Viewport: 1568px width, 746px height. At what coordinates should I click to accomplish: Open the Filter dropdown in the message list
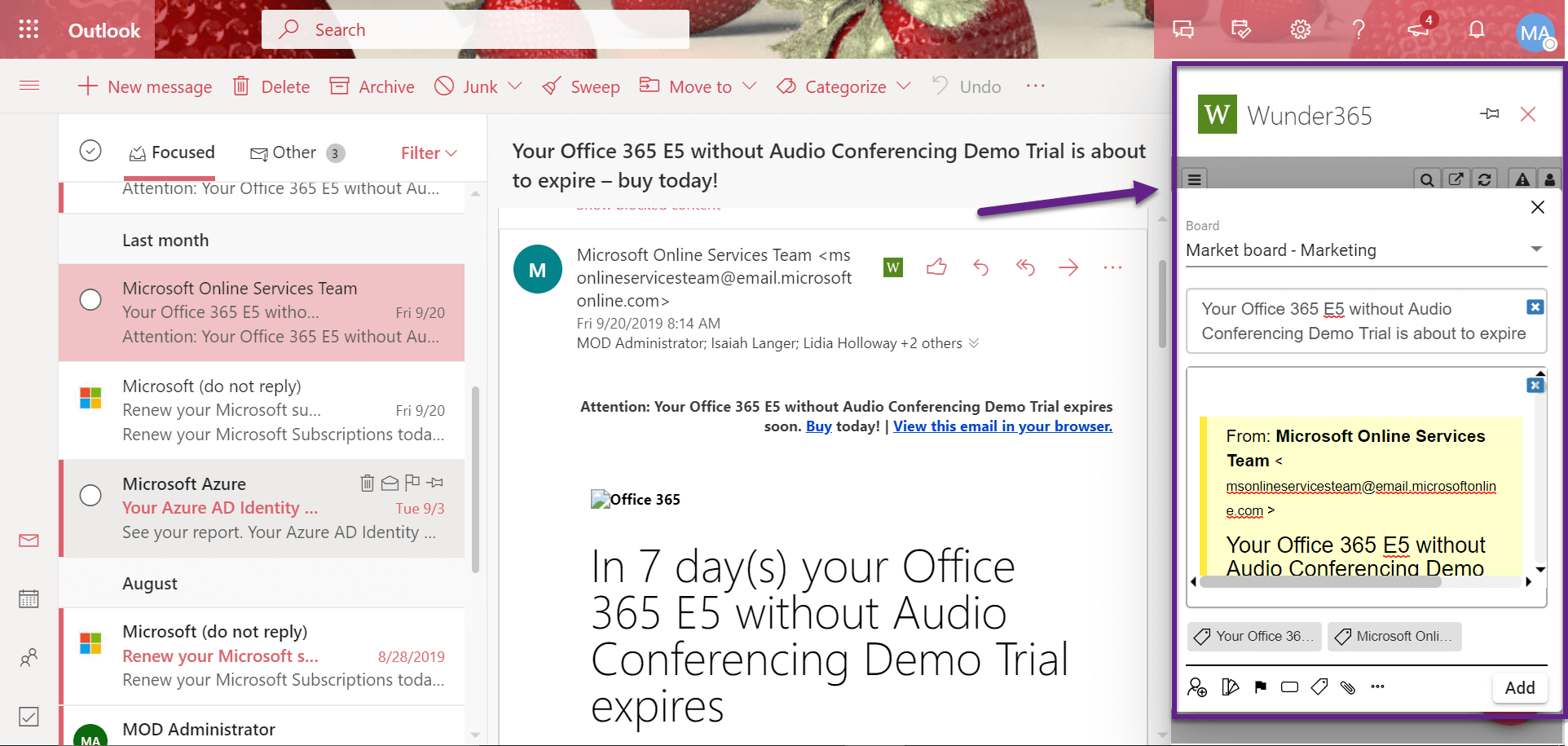[428, 153]
